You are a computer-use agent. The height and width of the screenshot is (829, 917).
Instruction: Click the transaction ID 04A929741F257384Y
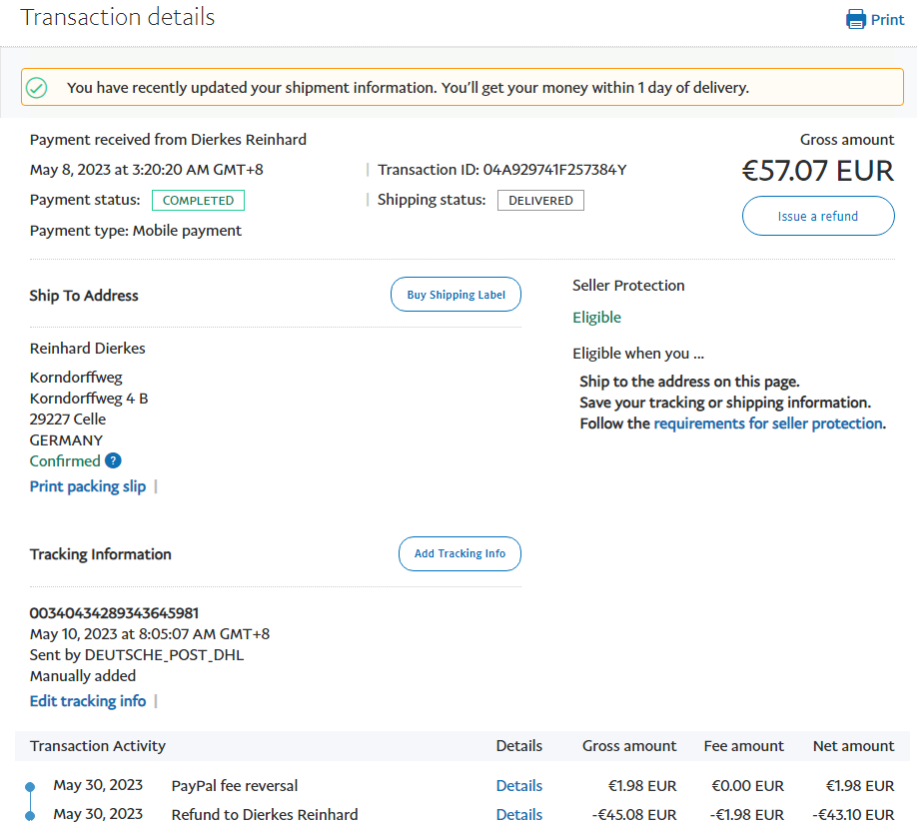click(x=555, y=170)
